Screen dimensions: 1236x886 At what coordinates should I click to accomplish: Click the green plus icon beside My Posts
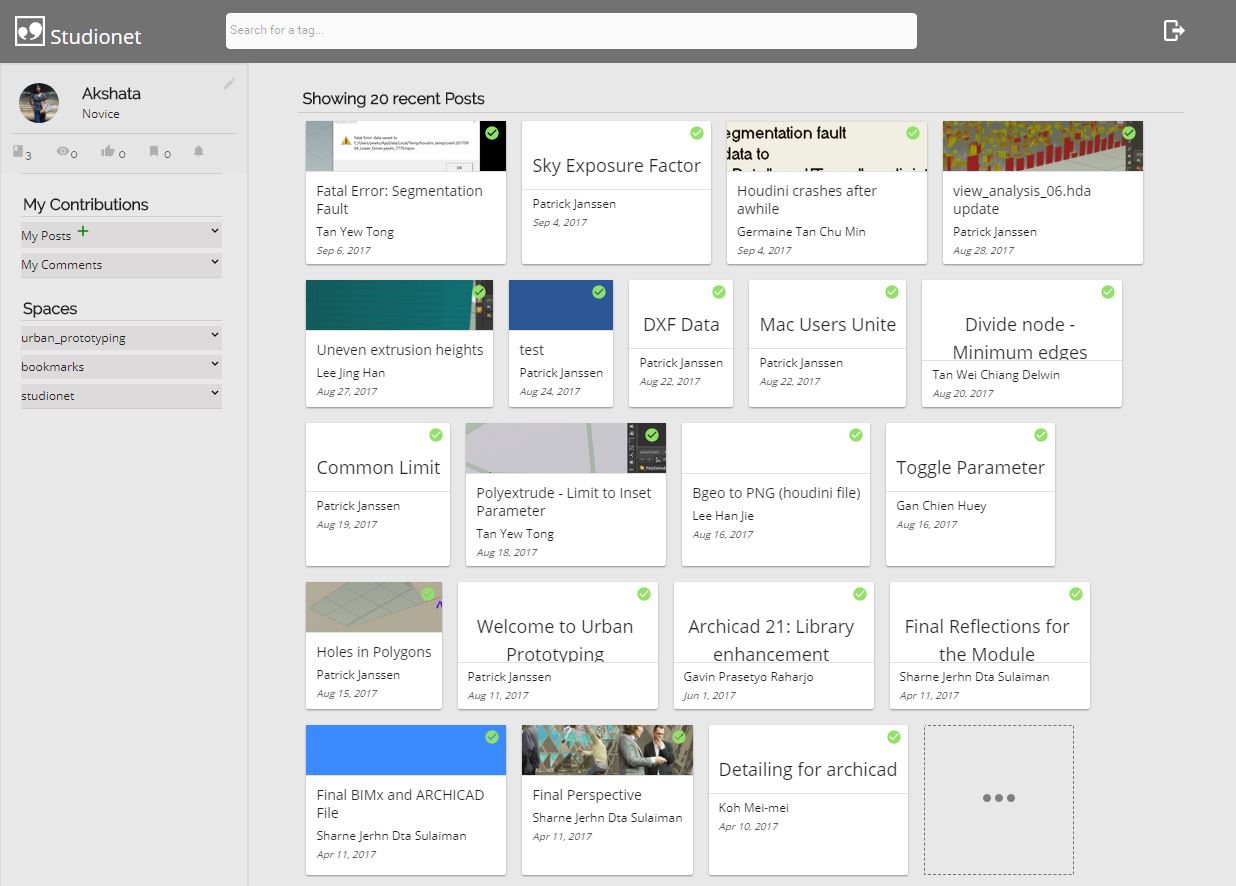(83, 231)
